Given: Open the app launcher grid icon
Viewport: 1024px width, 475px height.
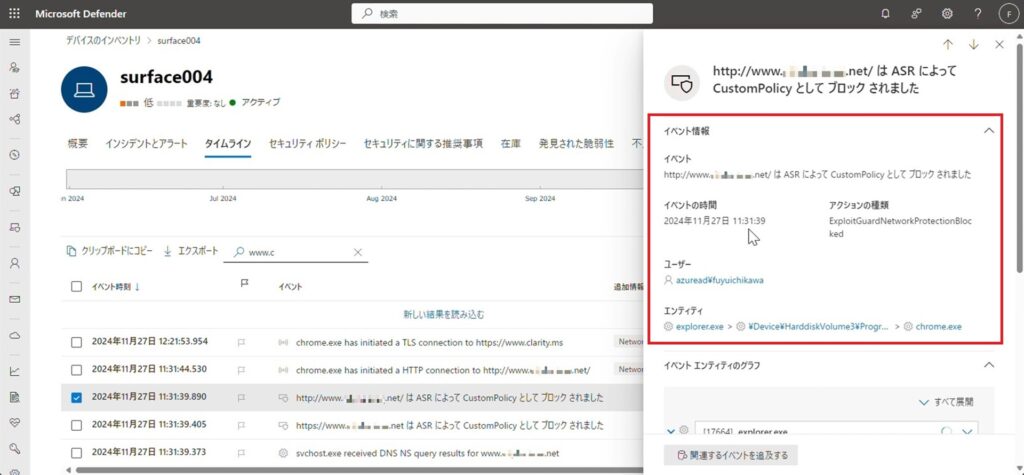Looking at the screenshot, I should point(14,13).
